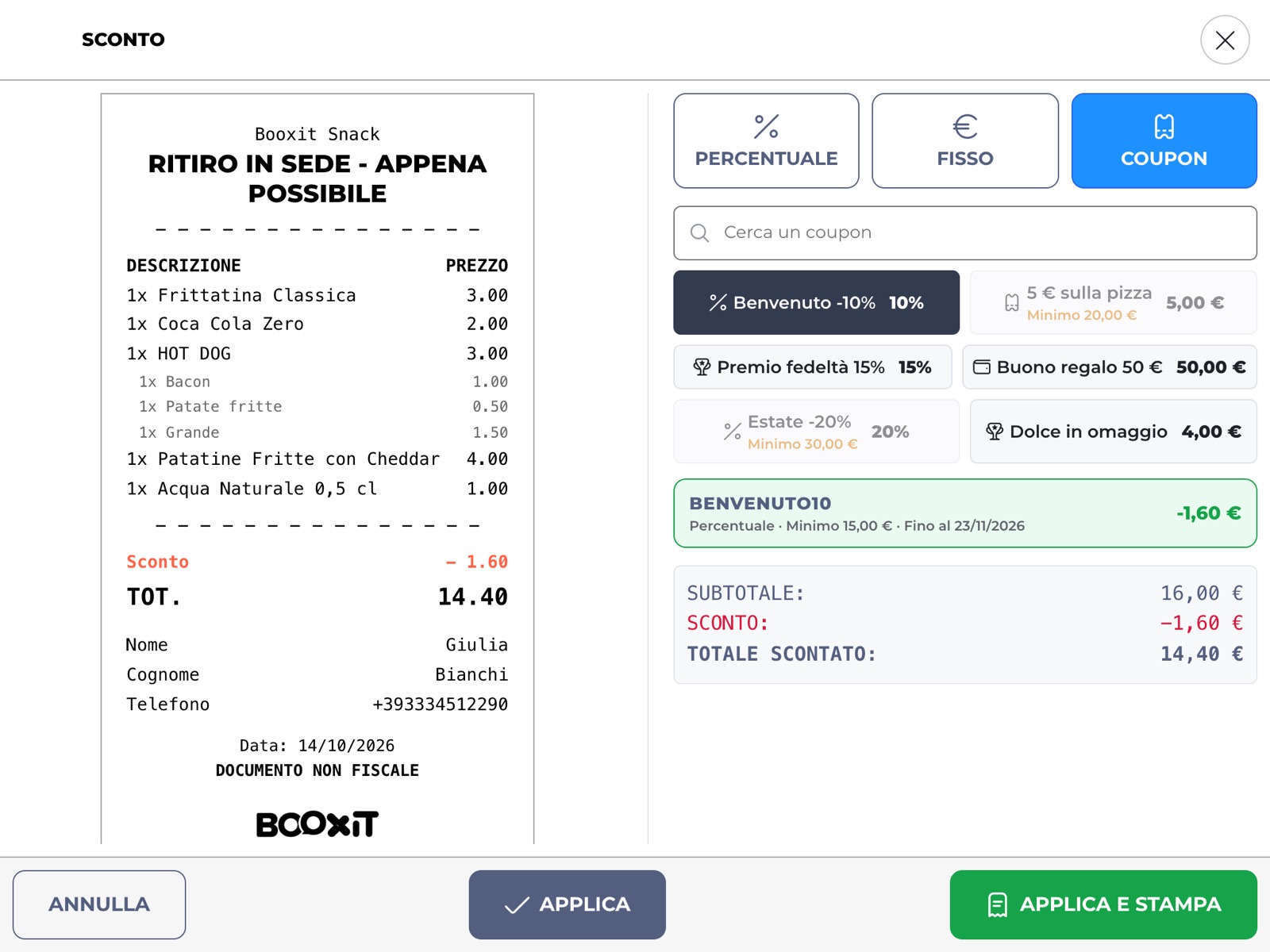Click the ticket icon on 5 € sulla pizza
The image size is (1270, 952).
[1012, 303]
